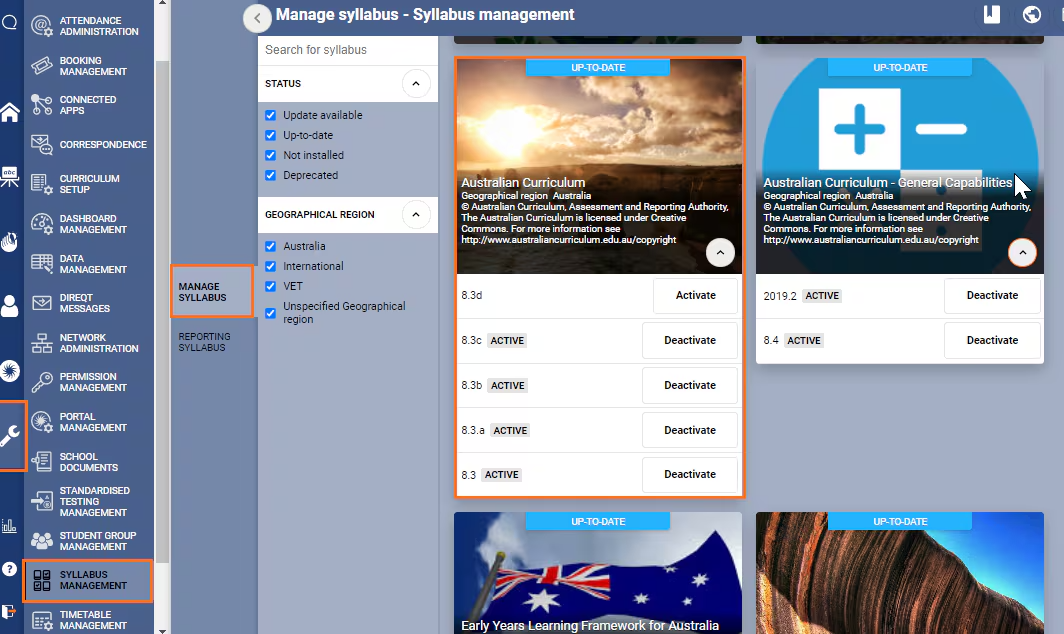Open Connected Apps

pyautogui.click(x=89, y=105)
